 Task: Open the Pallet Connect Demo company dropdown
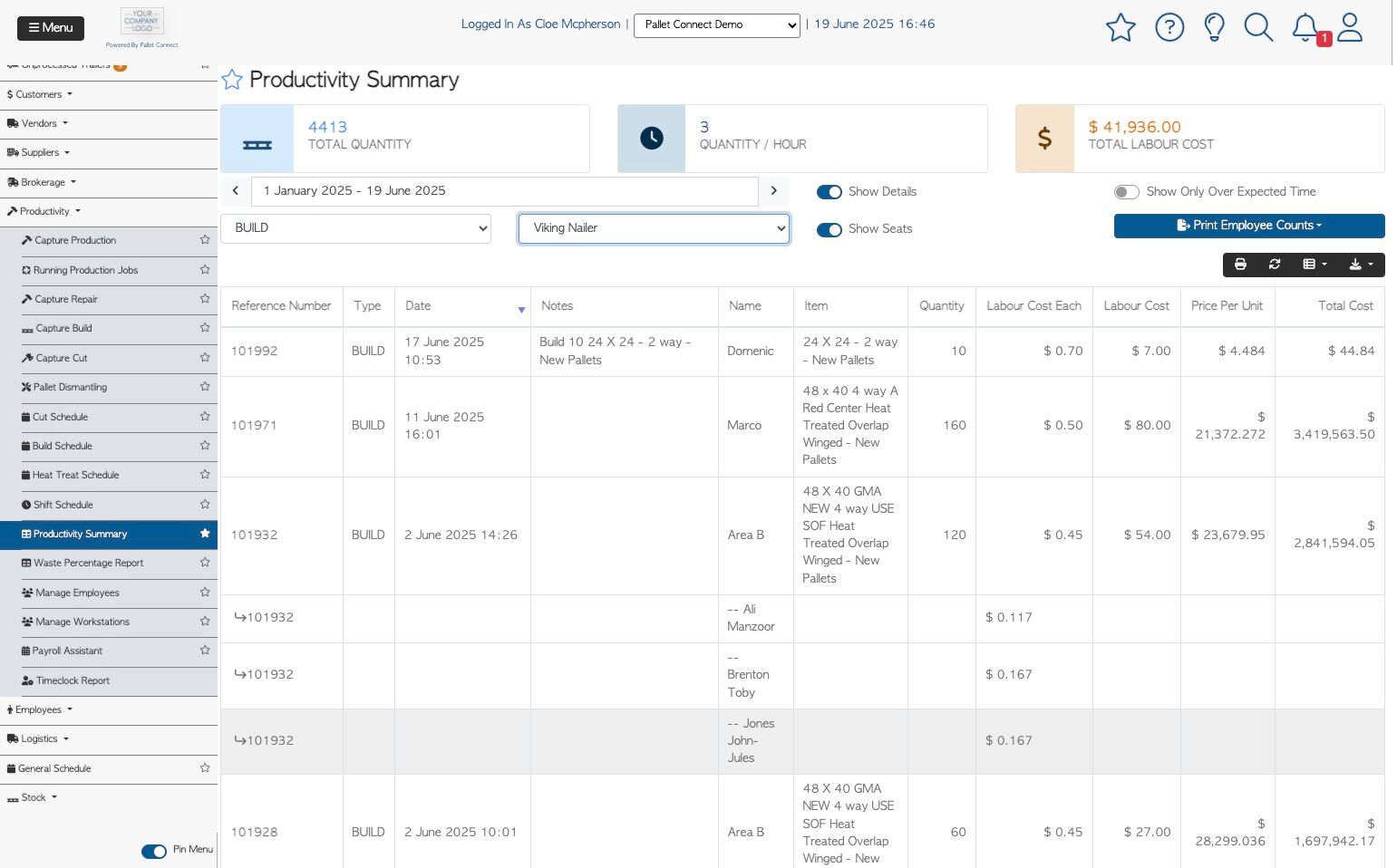(717, 25)
